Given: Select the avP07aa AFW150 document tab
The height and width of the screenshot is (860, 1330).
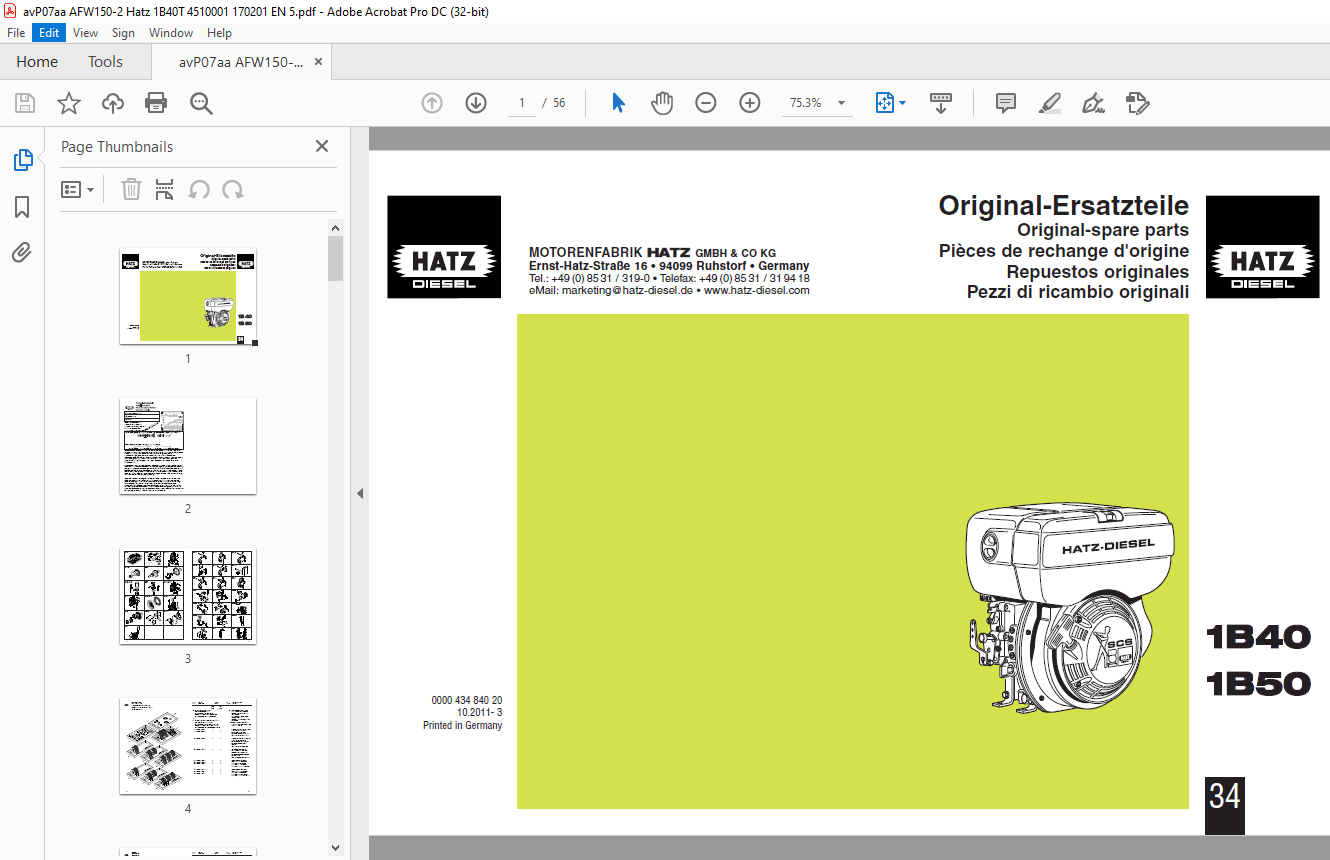Looking at the screenshot, I should click(241, 62).
